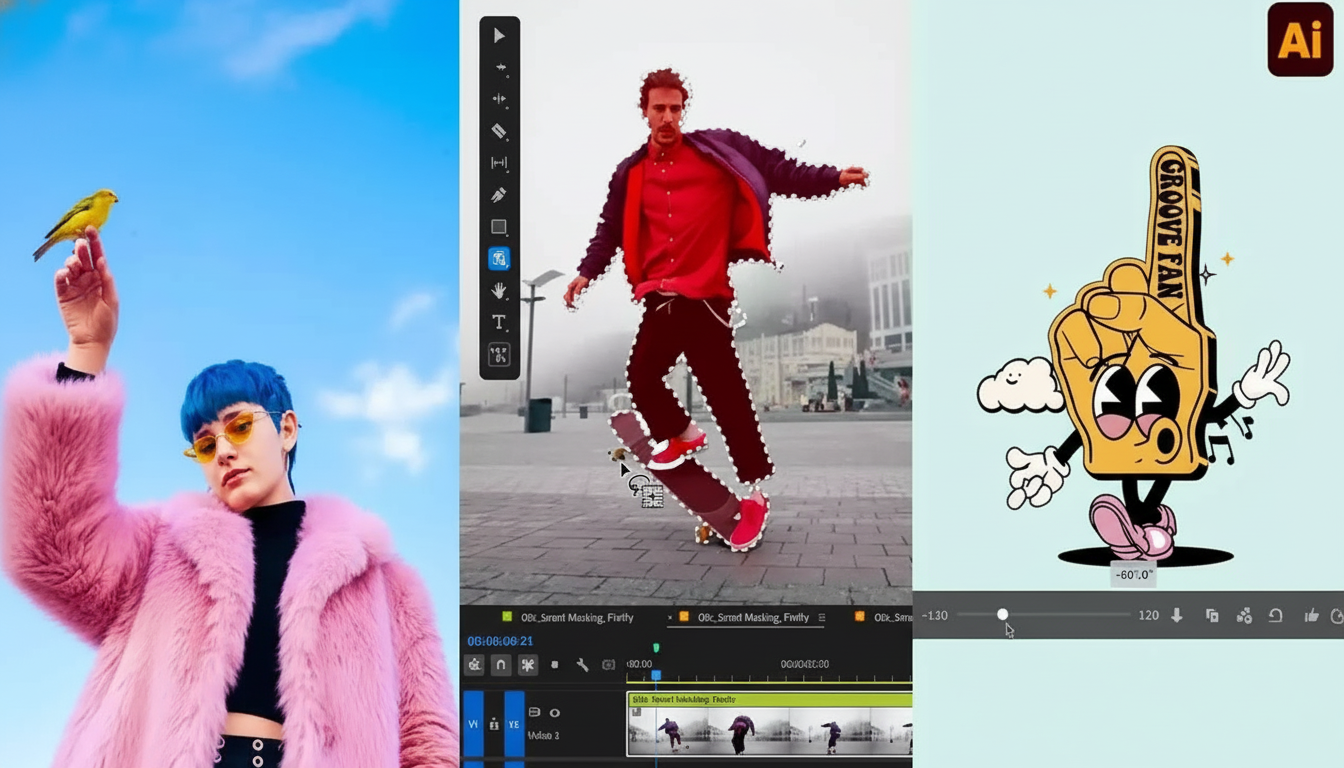
Task: Click the thumbs-up feedback button
Action: tap(1313, 615)
